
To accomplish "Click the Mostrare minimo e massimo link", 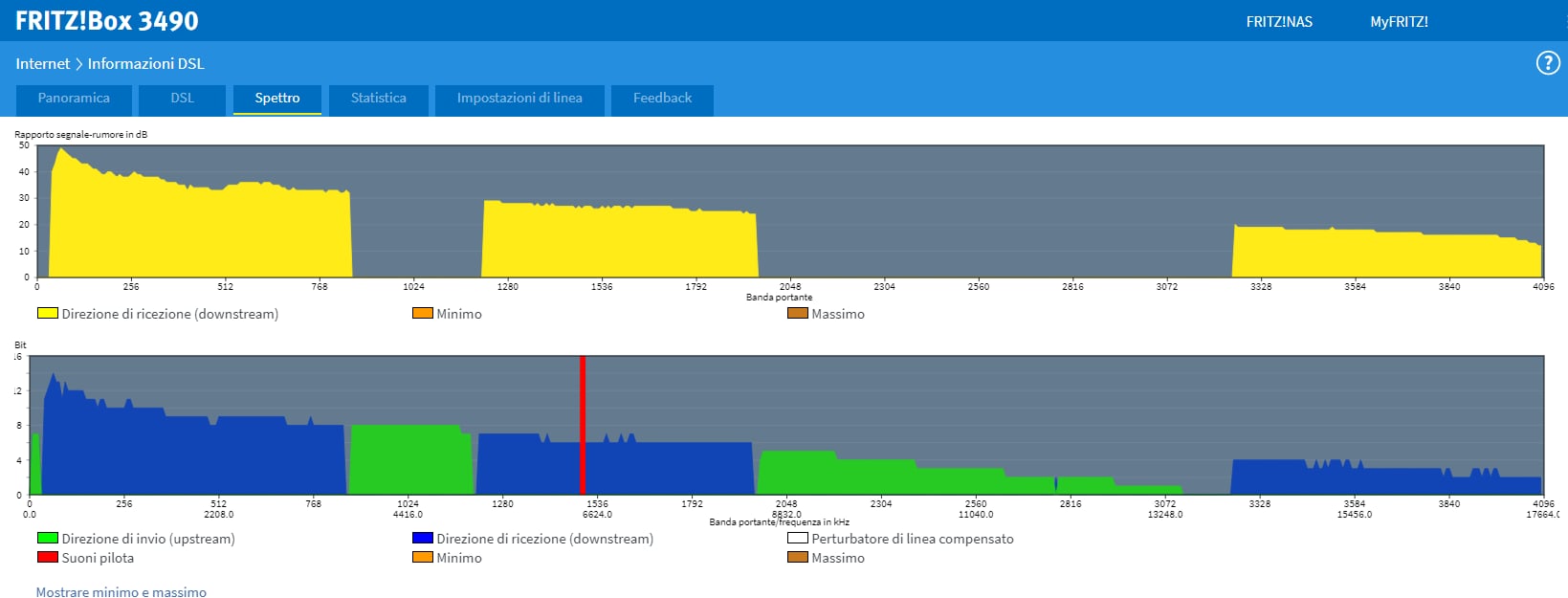I will coord(121,591).
